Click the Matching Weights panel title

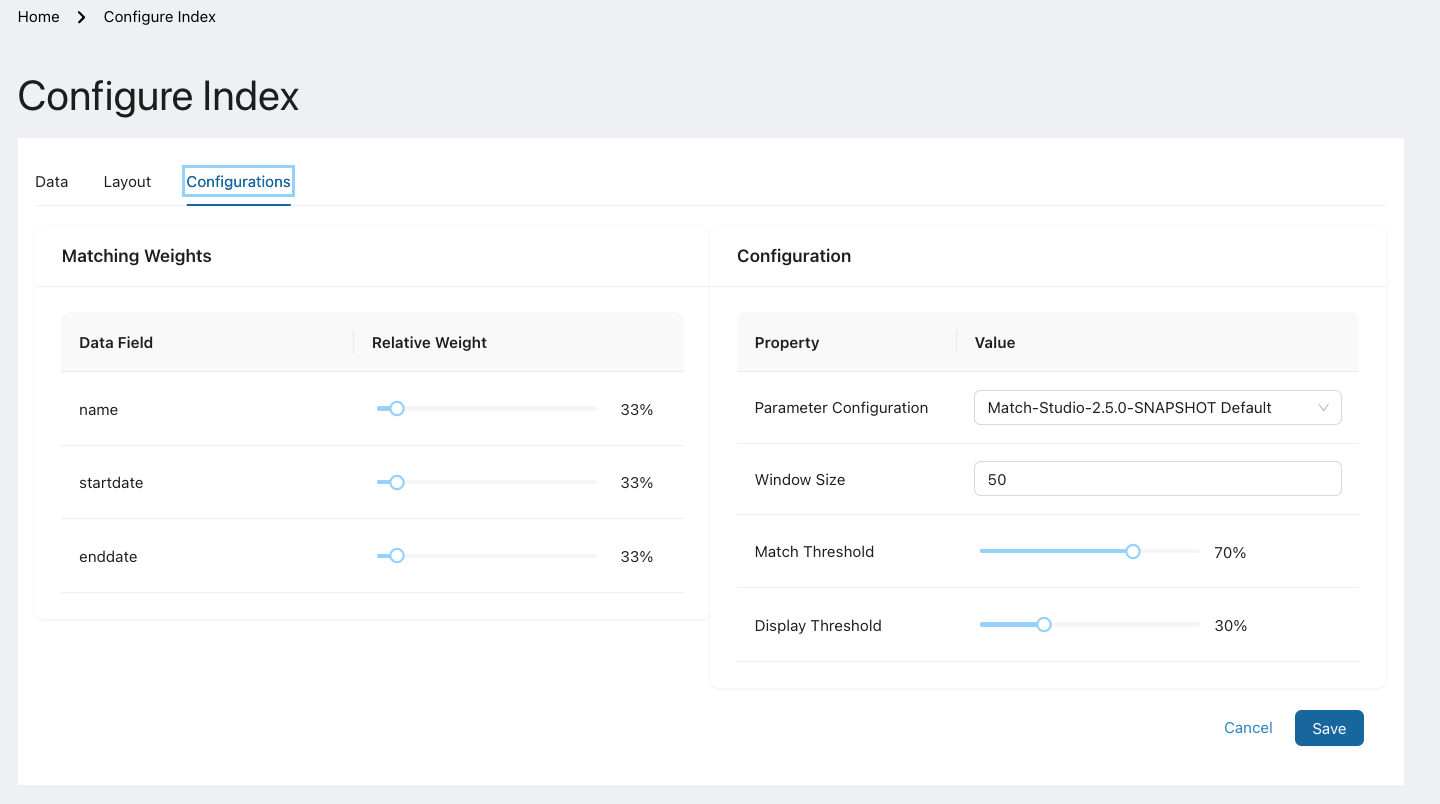[x=137, y=256]
